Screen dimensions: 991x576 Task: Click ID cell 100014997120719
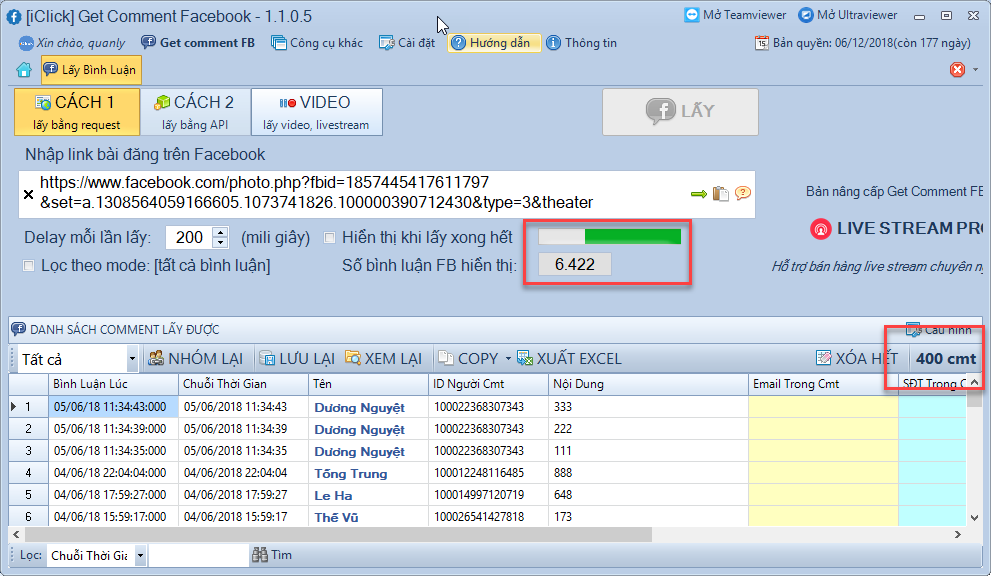pyautogui.click(x=489, y=495)
